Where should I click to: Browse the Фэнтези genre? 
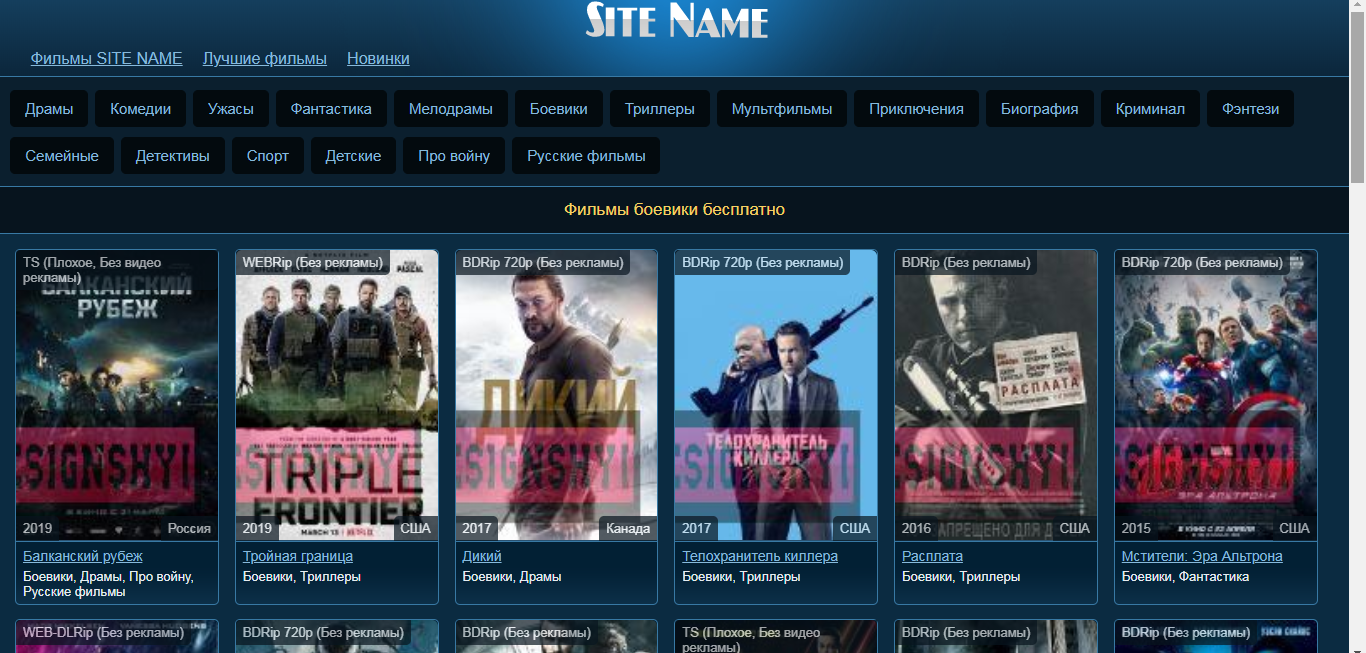click(1250, 109)
